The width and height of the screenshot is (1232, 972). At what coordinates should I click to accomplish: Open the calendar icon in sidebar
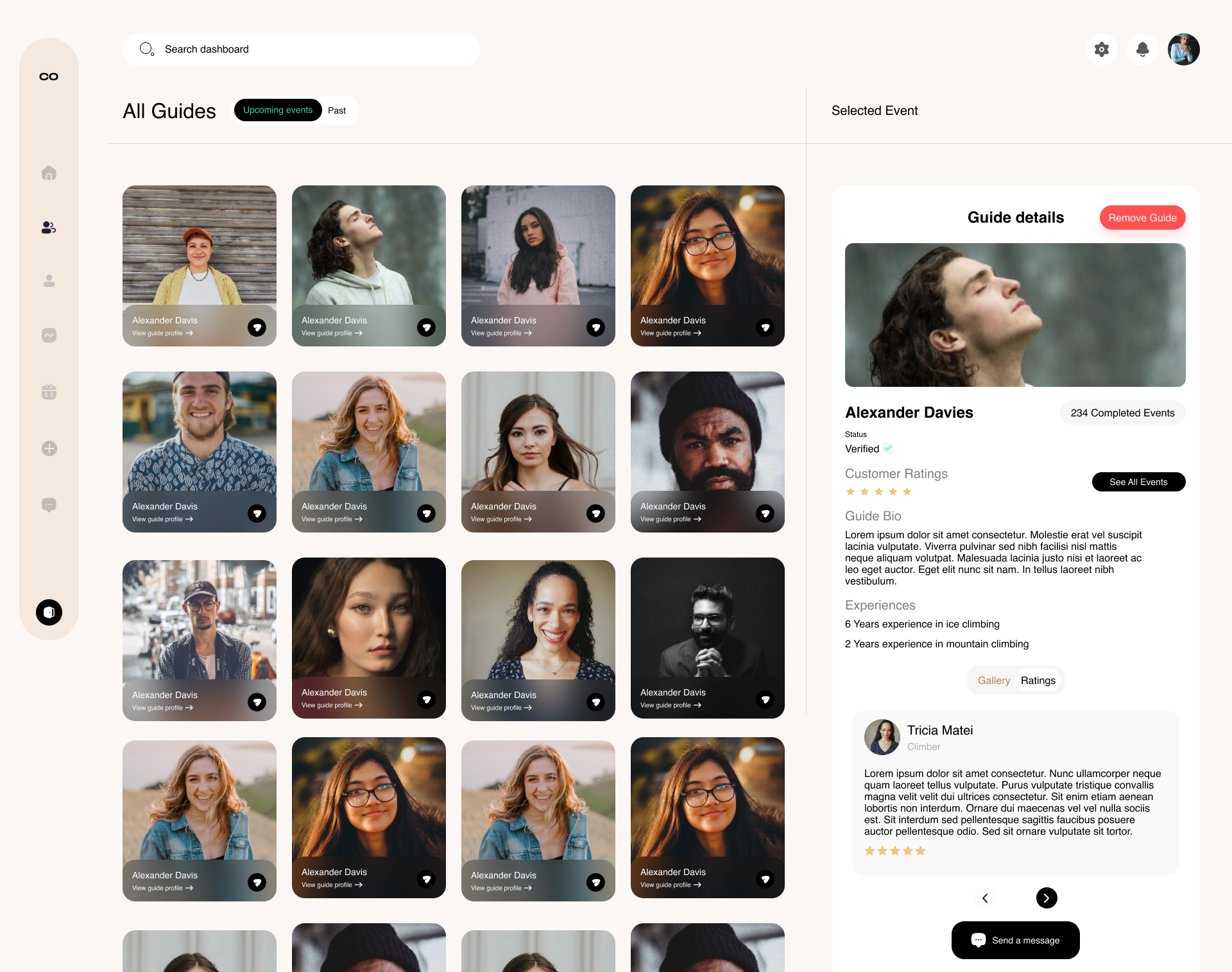pos(49,391)
